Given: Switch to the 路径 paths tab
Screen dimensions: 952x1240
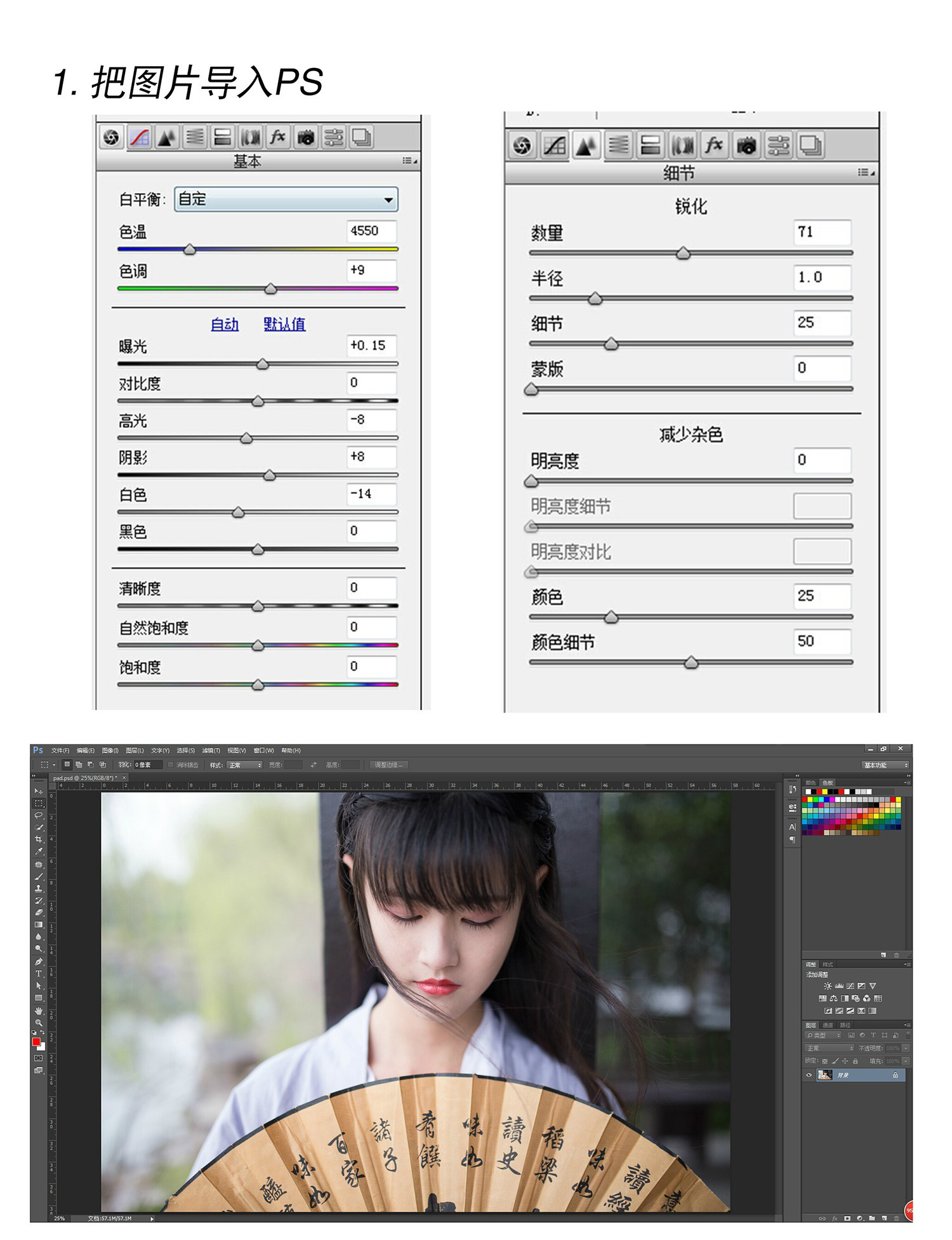Looking at the screenshot, I should (x=845, y=1025).
